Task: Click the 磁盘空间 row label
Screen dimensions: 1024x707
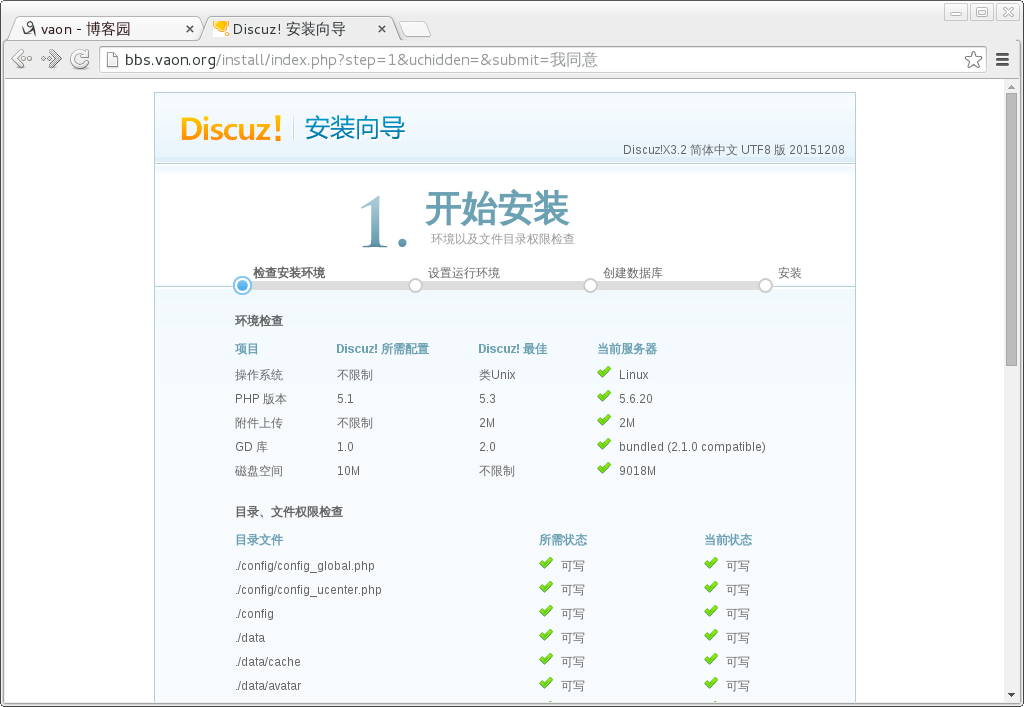Action: click(259, 471)
